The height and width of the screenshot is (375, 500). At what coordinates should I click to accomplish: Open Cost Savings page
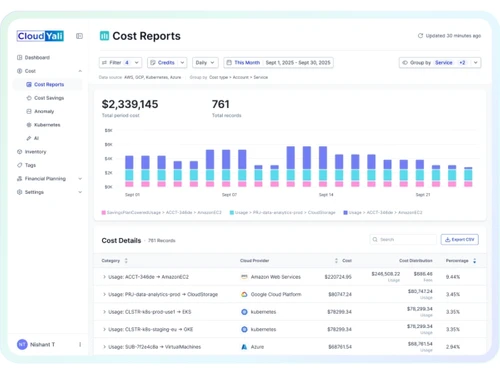49,98
